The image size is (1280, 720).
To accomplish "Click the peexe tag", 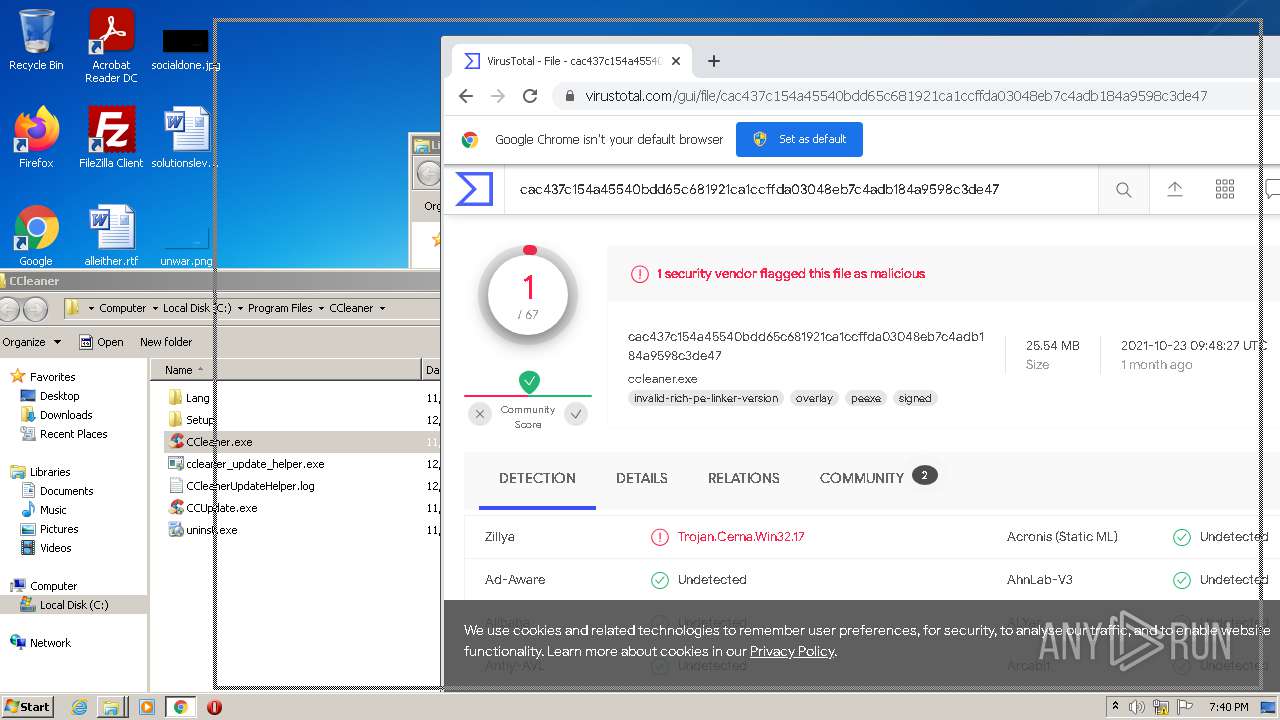I will point(866,398).
